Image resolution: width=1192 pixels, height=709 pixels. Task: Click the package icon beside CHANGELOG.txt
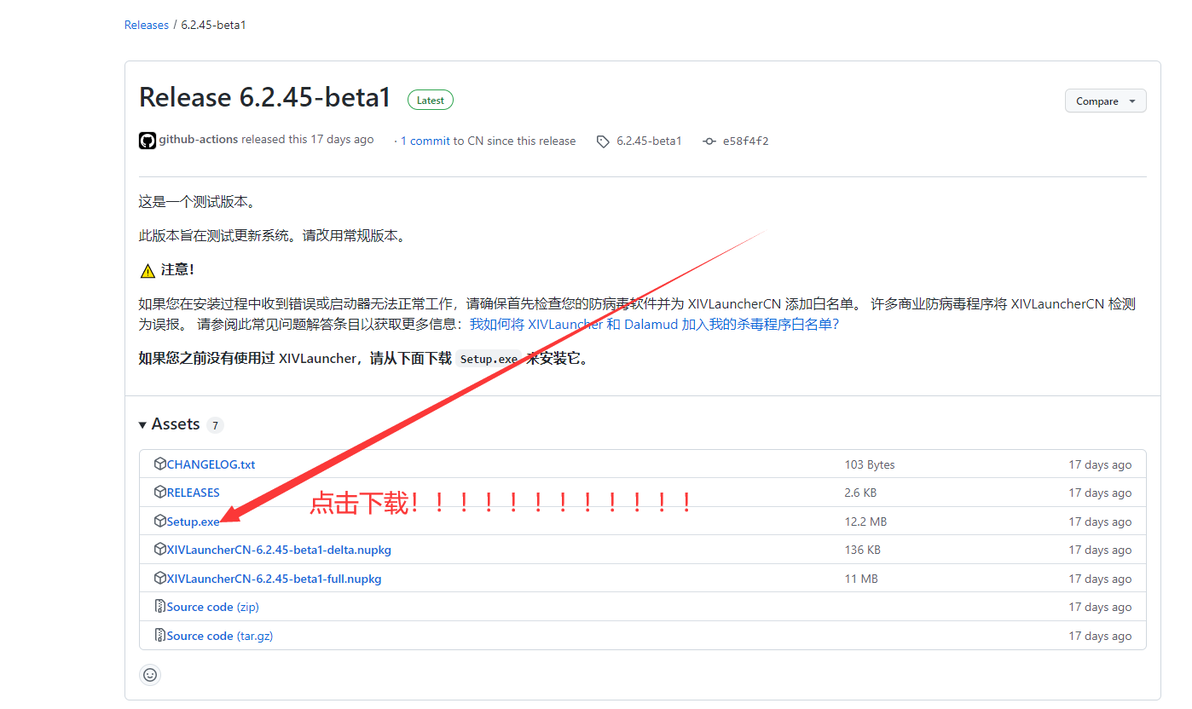pos(160,464)
